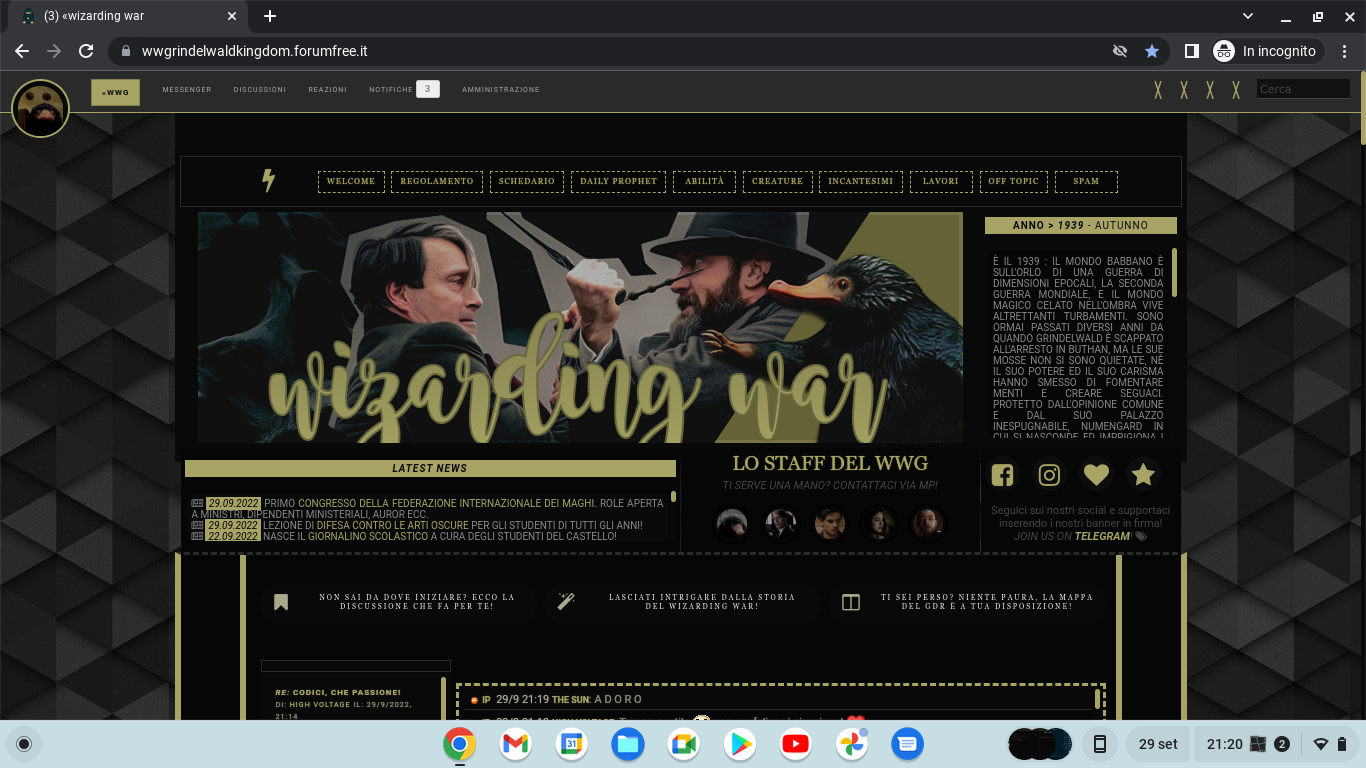Open the 'Difesa contro le Arti Oscure' news link

pos(393,525)
